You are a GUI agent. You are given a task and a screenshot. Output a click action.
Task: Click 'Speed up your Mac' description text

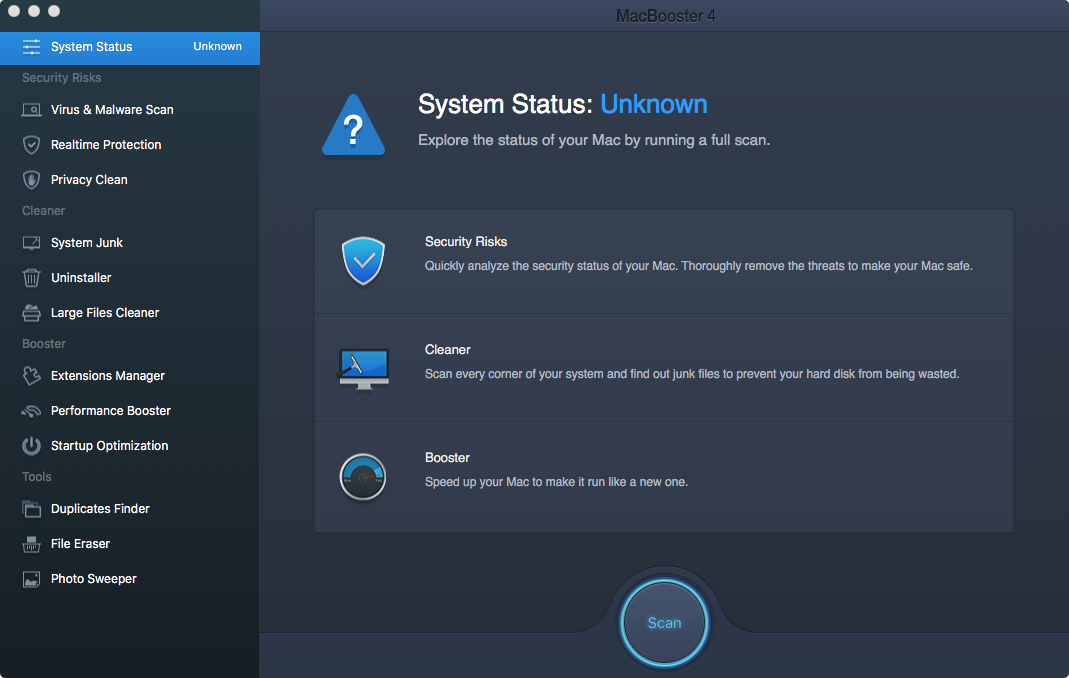556,482
